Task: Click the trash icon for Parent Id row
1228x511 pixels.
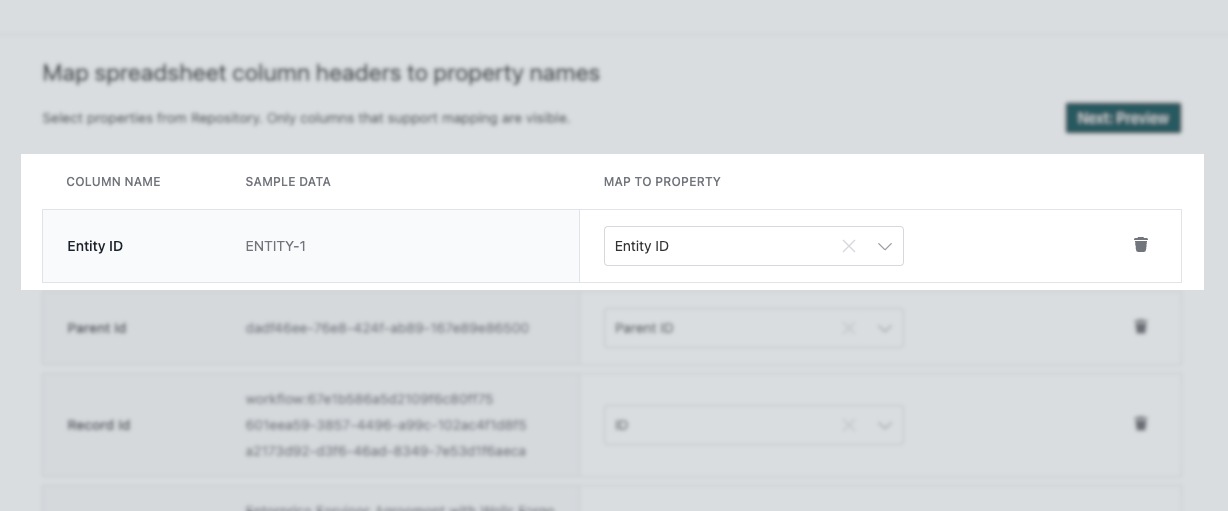Action: point(1140,327)
